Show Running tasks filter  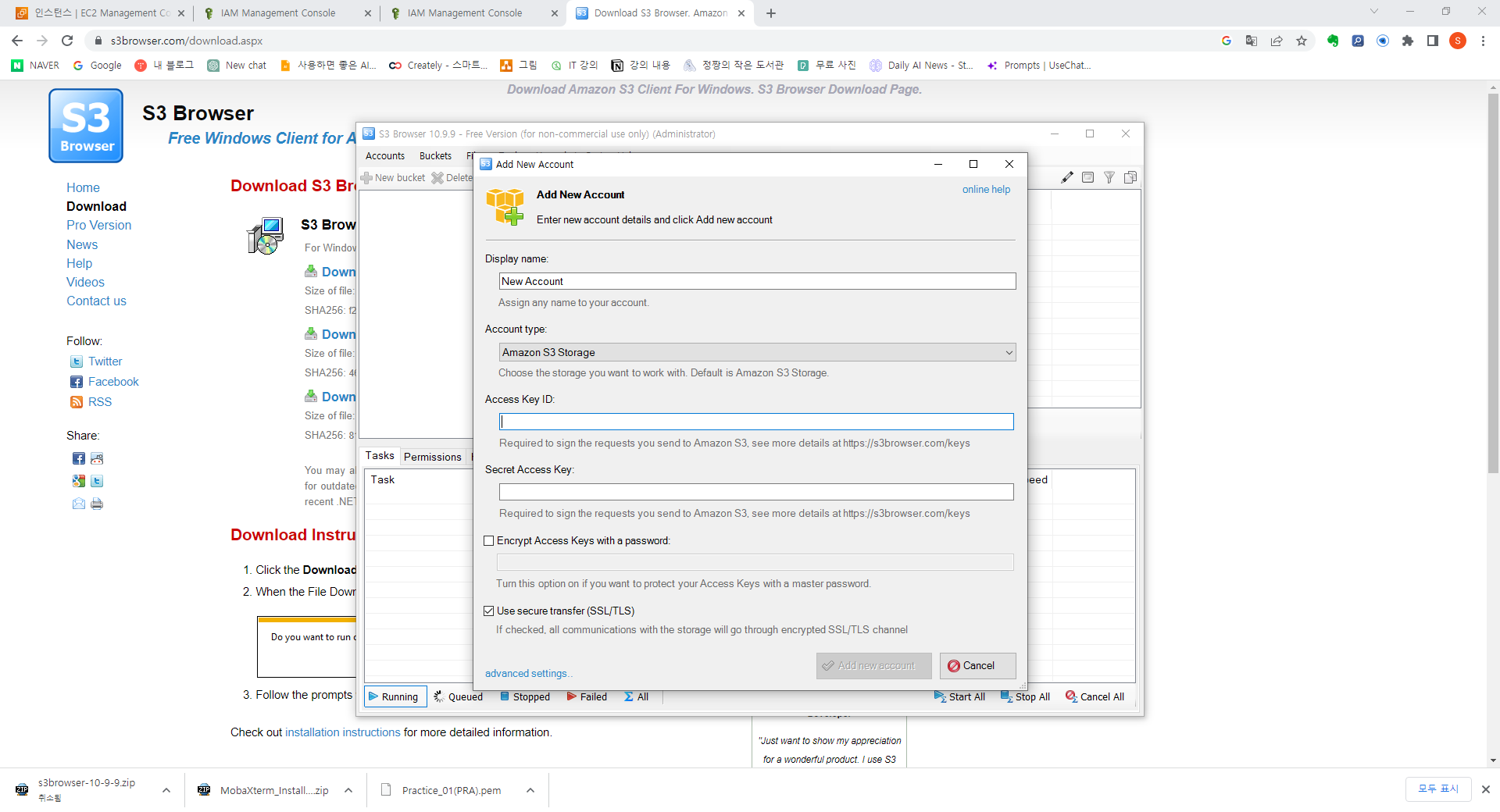(395, 696)
